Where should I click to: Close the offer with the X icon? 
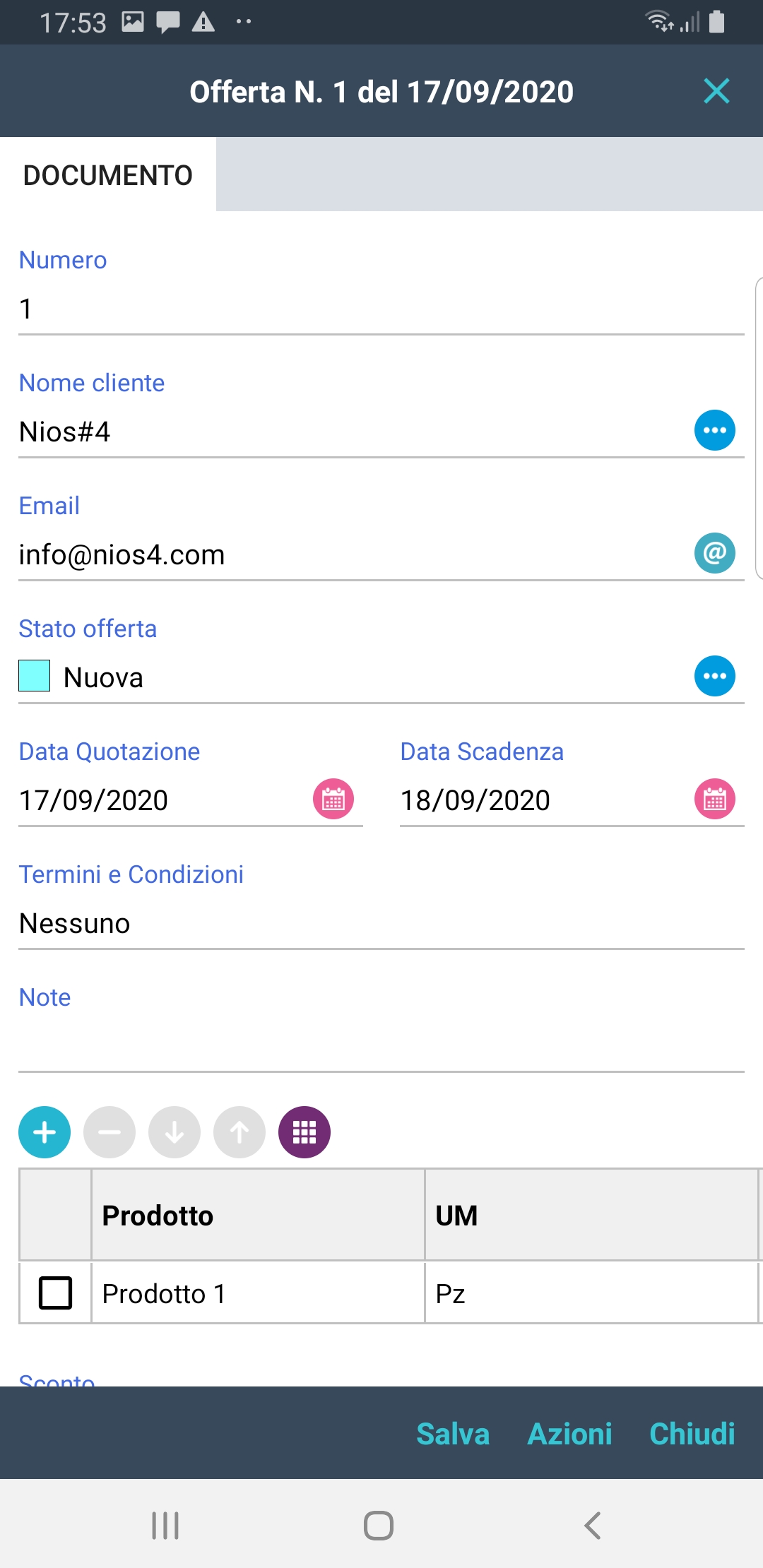[716, 91]
